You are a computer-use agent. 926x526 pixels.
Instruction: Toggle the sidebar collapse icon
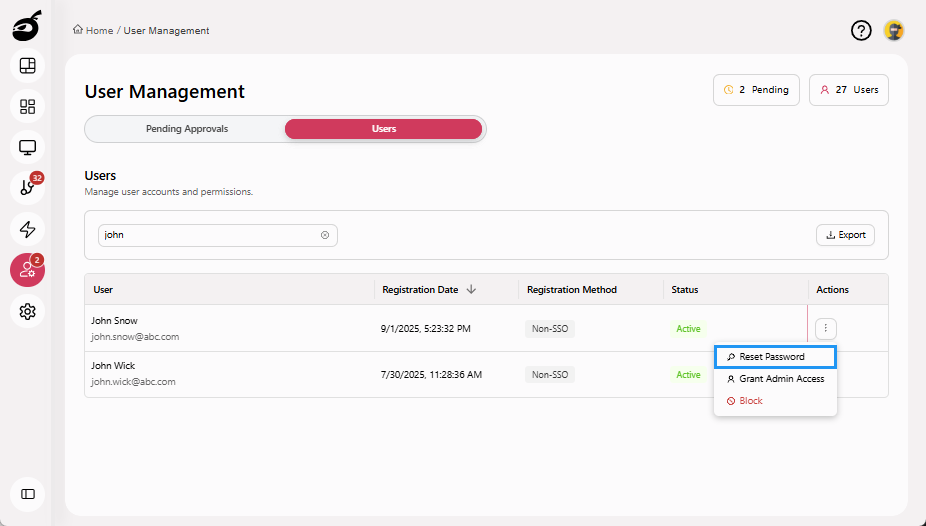[28, 494]
